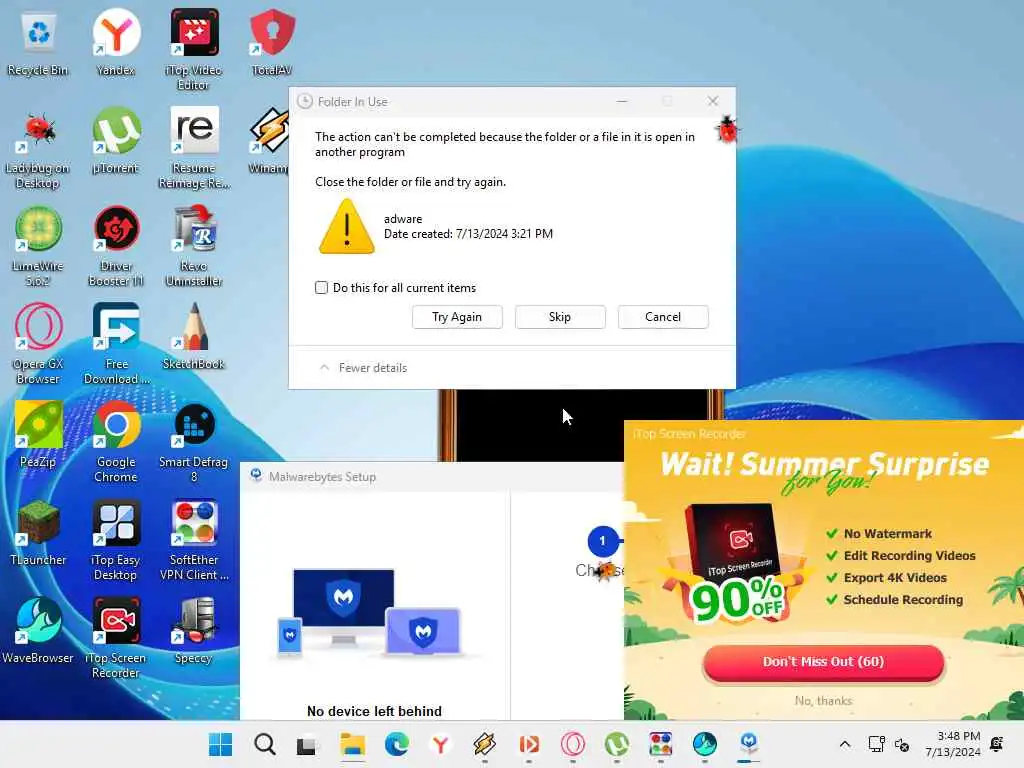Viewport: 1024px width, 768px height.
Task: Launch LimeWire 5.6.2 desktop icon
Action: coord(38,246)
